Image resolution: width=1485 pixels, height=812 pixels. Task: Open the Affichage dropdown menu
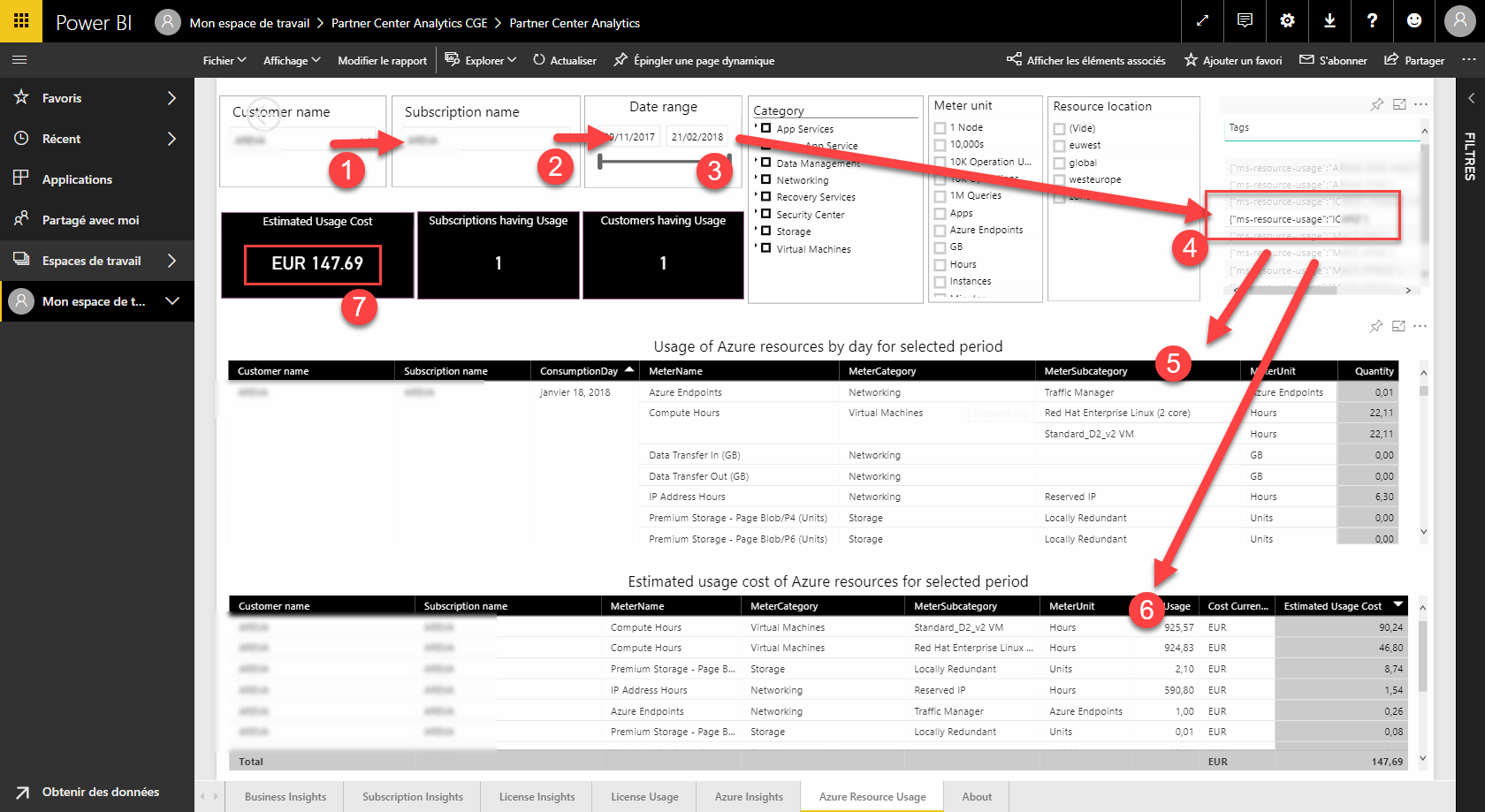[x=292, y=60]
